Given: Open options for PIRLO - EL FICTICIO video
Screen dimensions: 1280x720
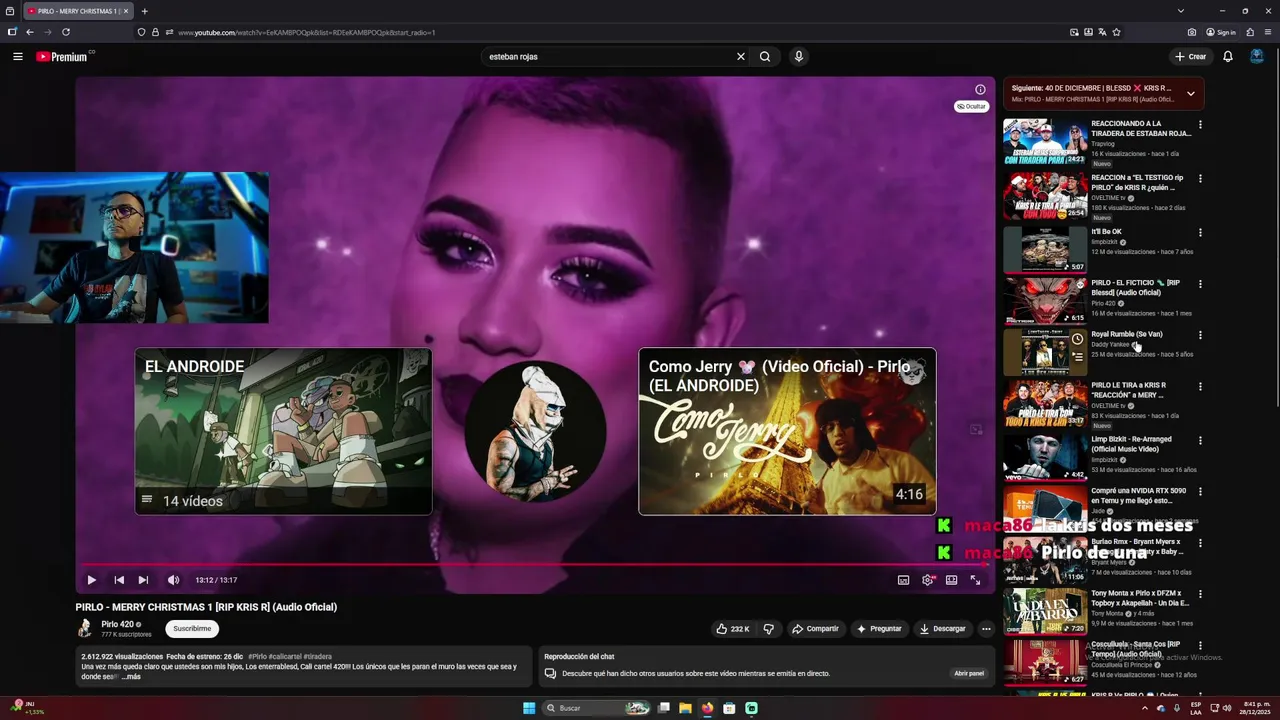Looking at the screenshot, I should pyautogui.click(x=1200, y=284).
